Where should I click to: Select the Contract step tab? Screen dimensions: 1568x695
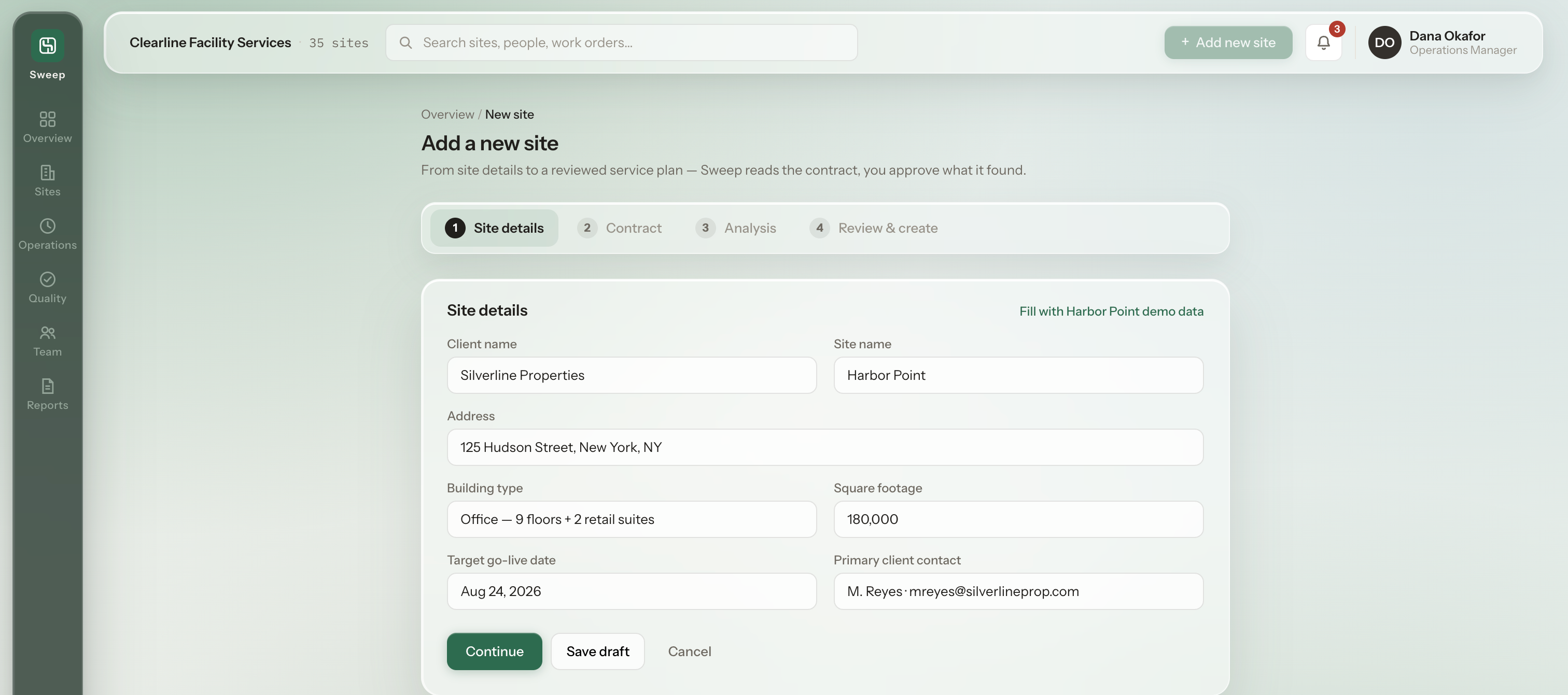coord(619,228)
